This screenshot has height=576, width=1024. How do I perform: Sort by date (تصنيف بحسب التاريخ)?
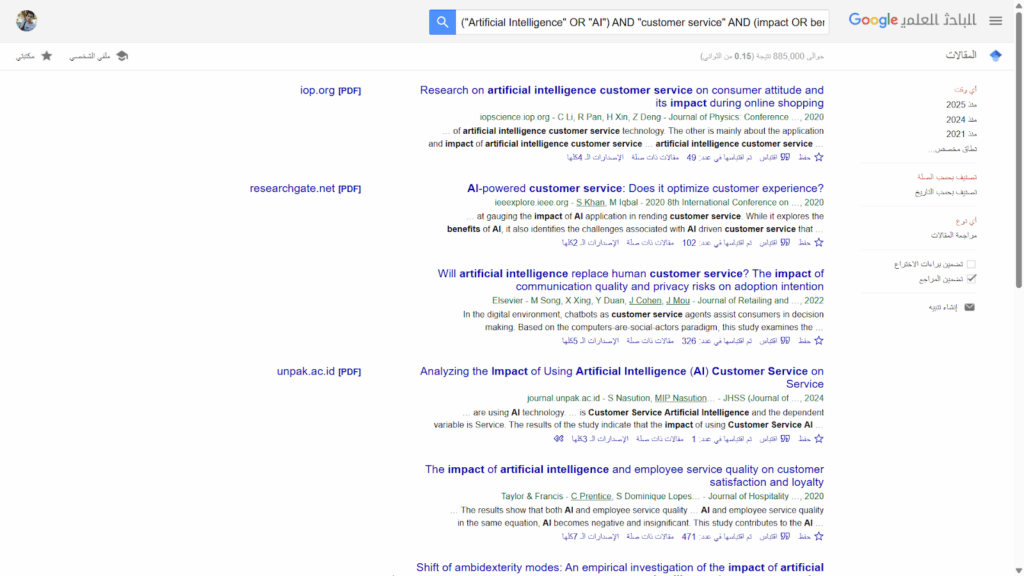(x=946, y=192)
